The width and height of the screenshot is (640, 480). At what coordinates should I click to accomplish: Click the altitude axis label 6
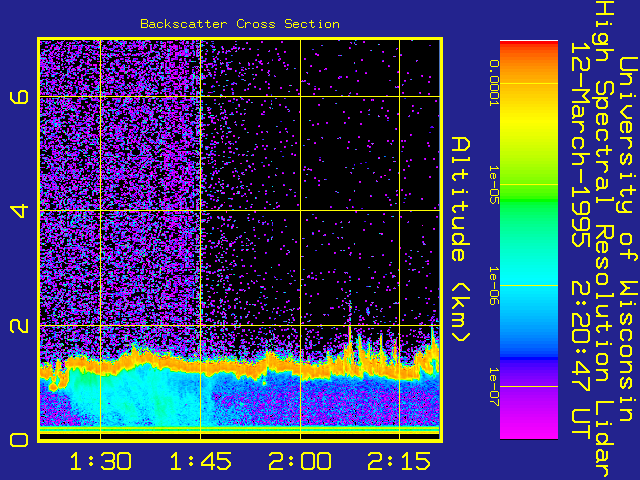[19, 97]
